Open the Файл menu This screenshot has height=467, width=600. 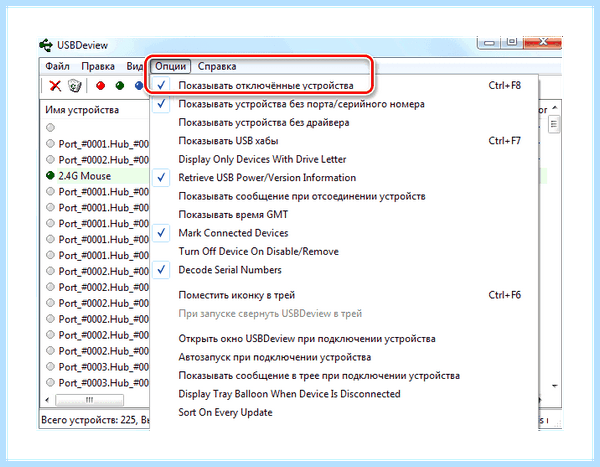pyautogui.click(x=57, y=66)
